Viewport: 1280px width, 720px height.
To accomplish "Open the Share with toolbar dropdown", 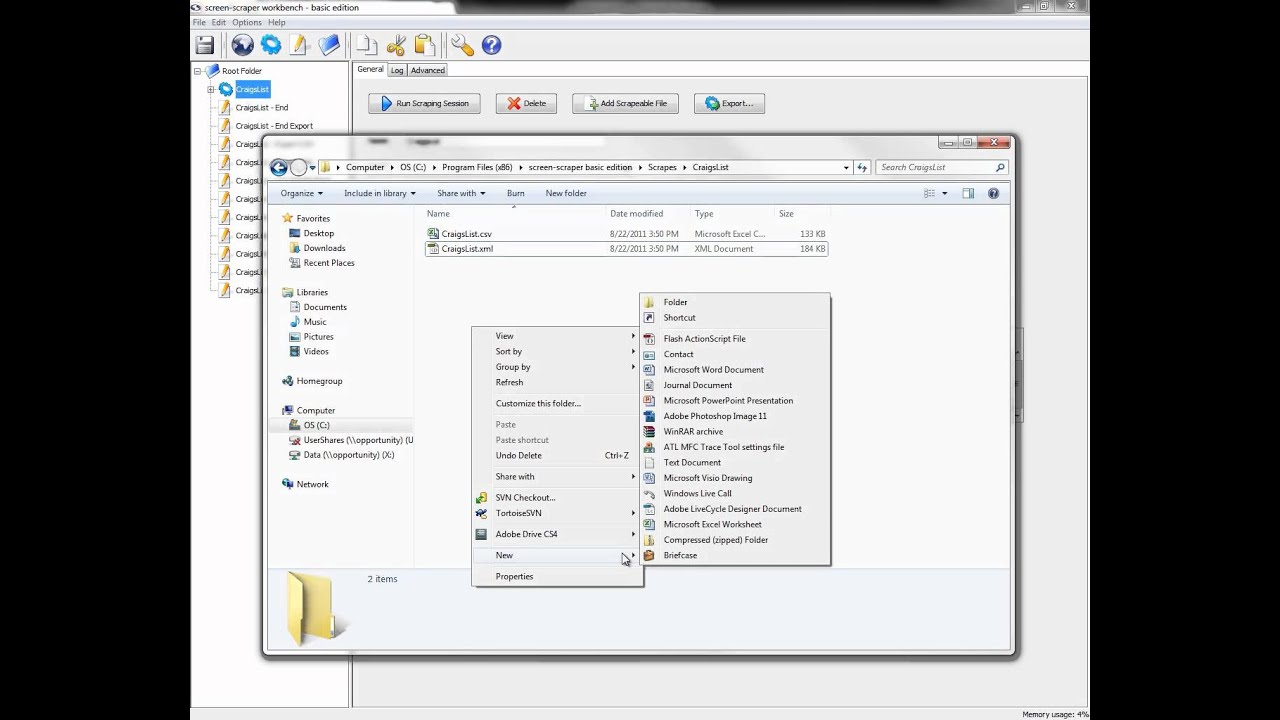I will (460, 193).
